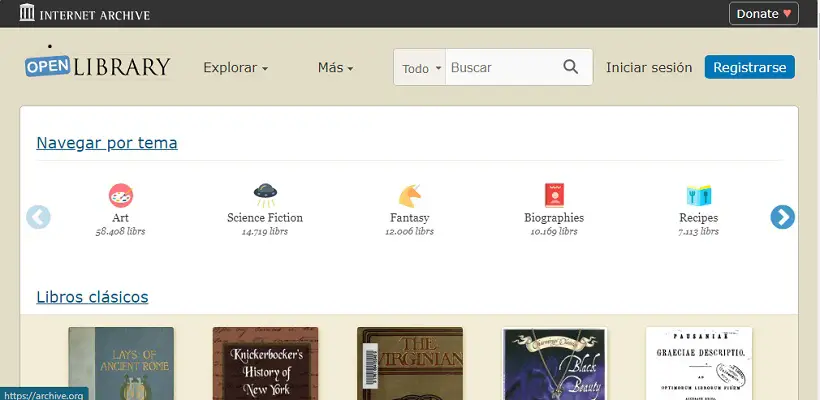Click the '12.006 libros' count text
This screenshot has width=820, height=400.
[x=409, y=232]
